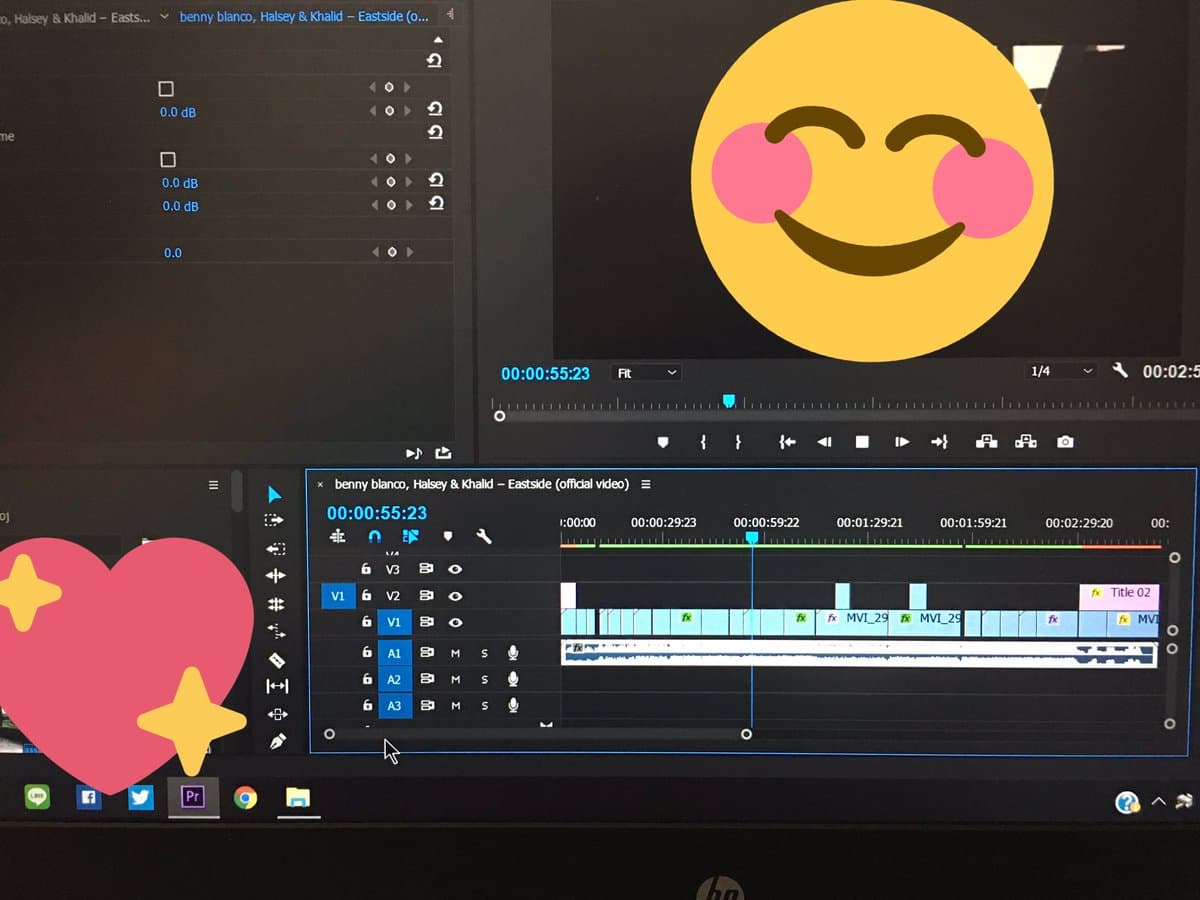This screenshot has width=1200, height=900.
Task: Select the Track Select Forward tool
Action: click(275, 520)
